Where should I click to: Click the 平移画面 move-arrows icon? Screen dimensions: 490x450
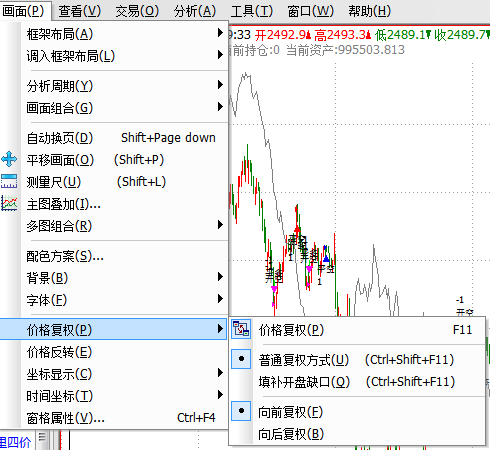point(9,159)
